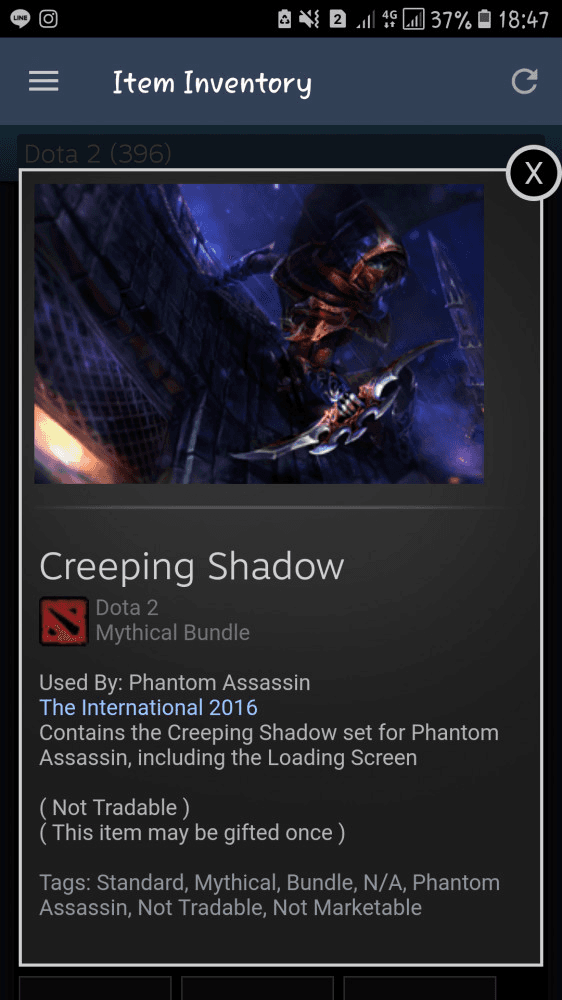
Task: Select the middle inventory tile below the popup
Action: point(257,988)
